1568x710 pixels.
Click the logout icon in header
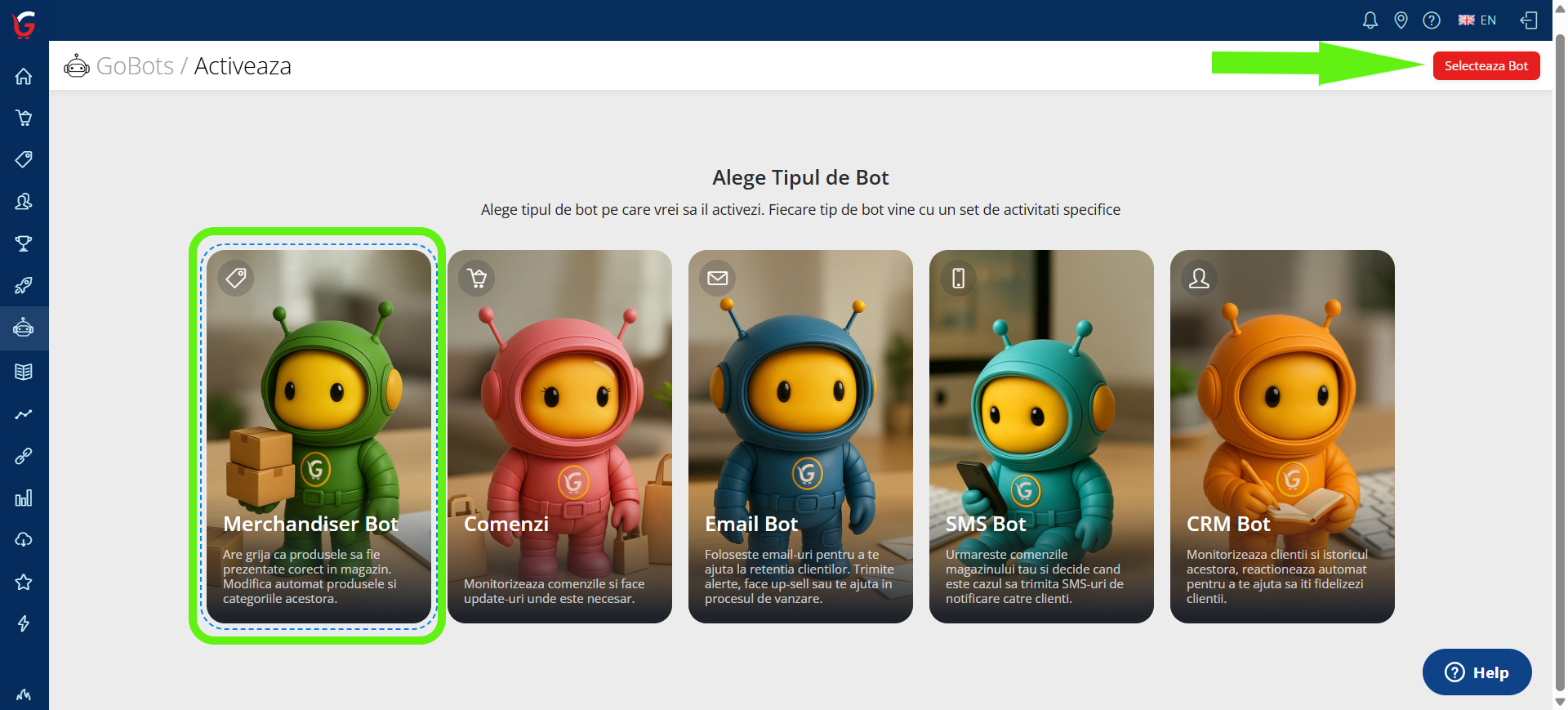coord(1529,20)
